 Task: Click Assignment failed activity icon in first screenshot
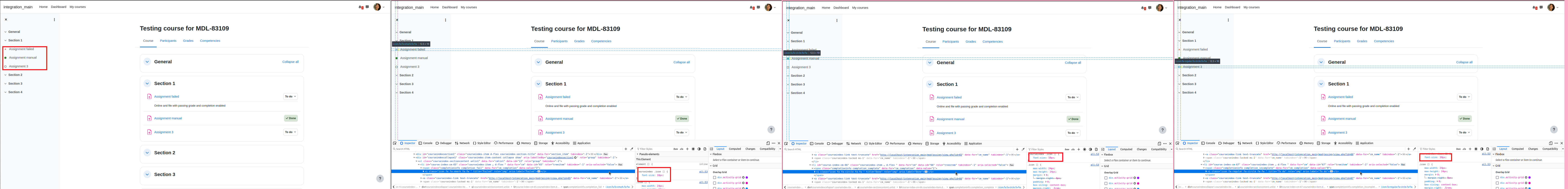[x=149, y=97]
